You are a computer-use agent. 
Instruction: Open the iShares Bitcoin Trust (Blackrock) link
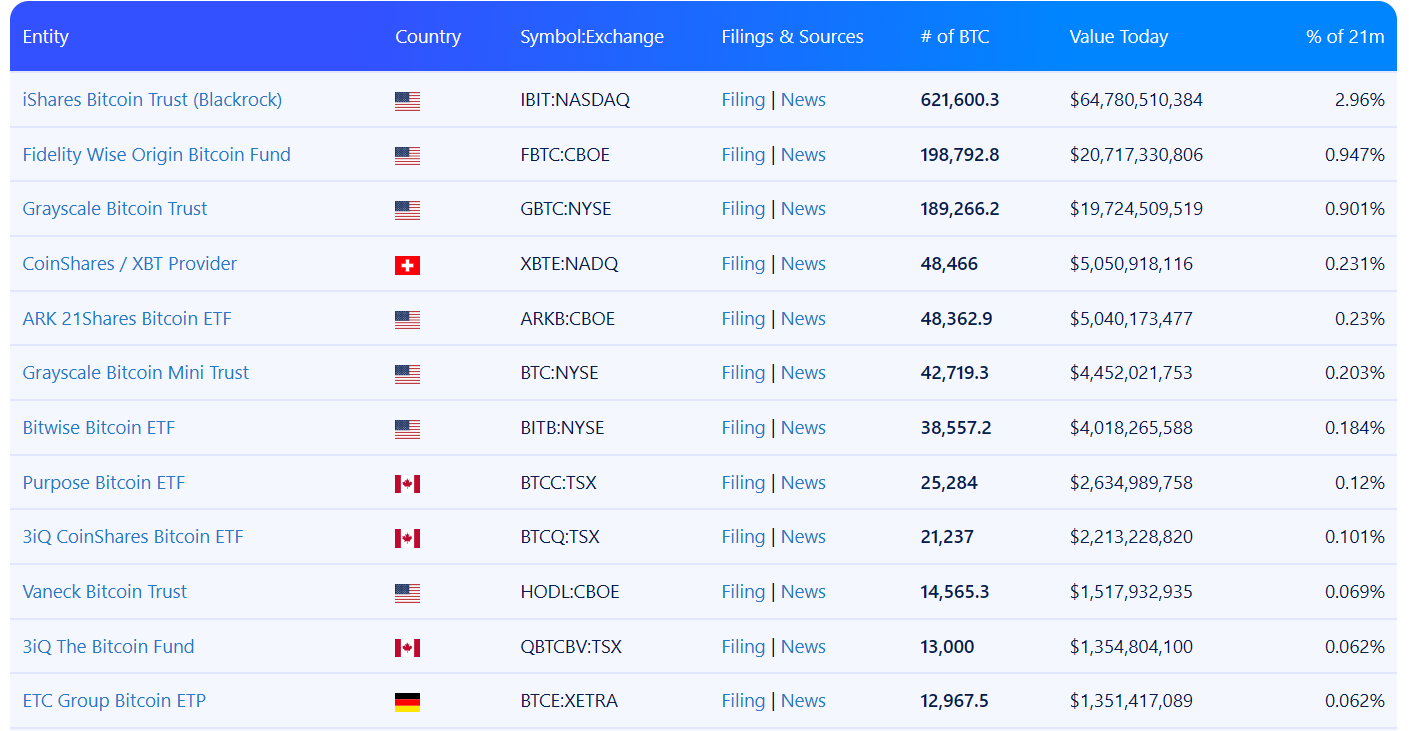pos(152,100)
